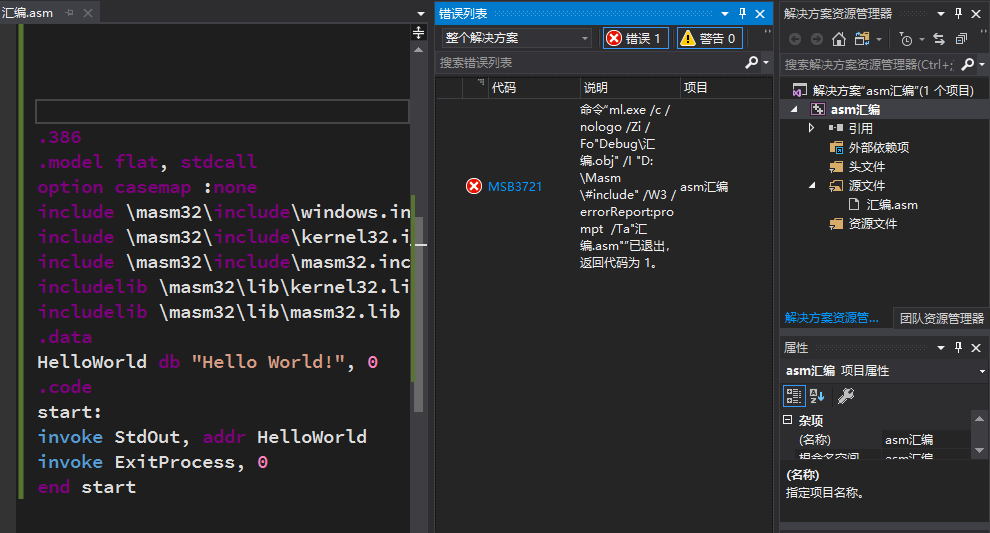The image size is (990, 533).
Task: Sort by the 说明 column header
Action: (x=629, y=87)
